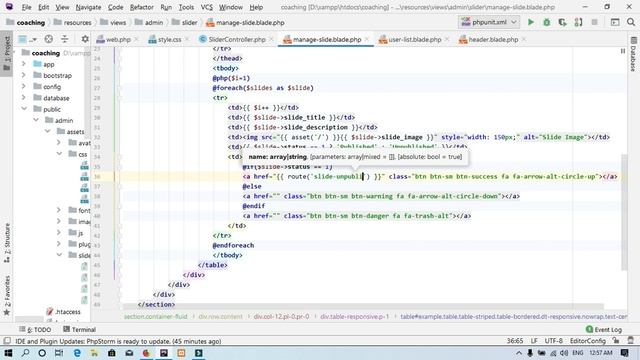This screenshot has height=360, width=640.
Task: Open the Navigate menu
Action: [x=88, y=7]
